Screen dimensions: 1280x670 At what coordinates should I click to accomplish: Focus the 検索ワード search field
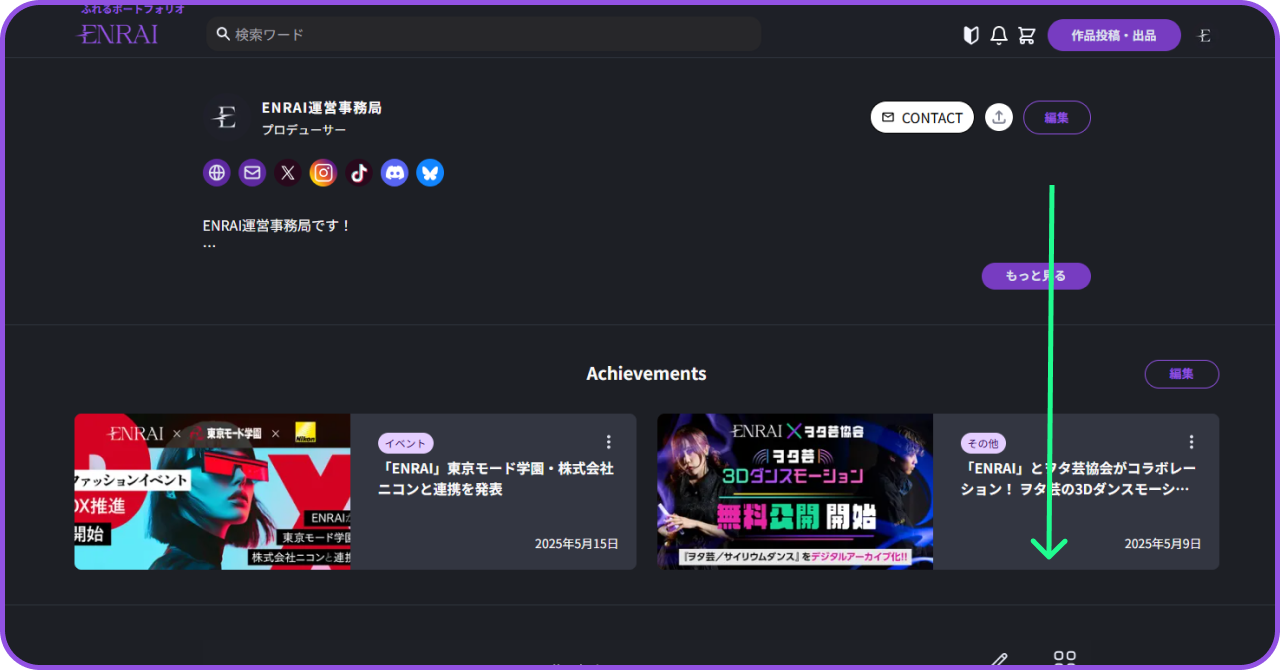point(484,34)
